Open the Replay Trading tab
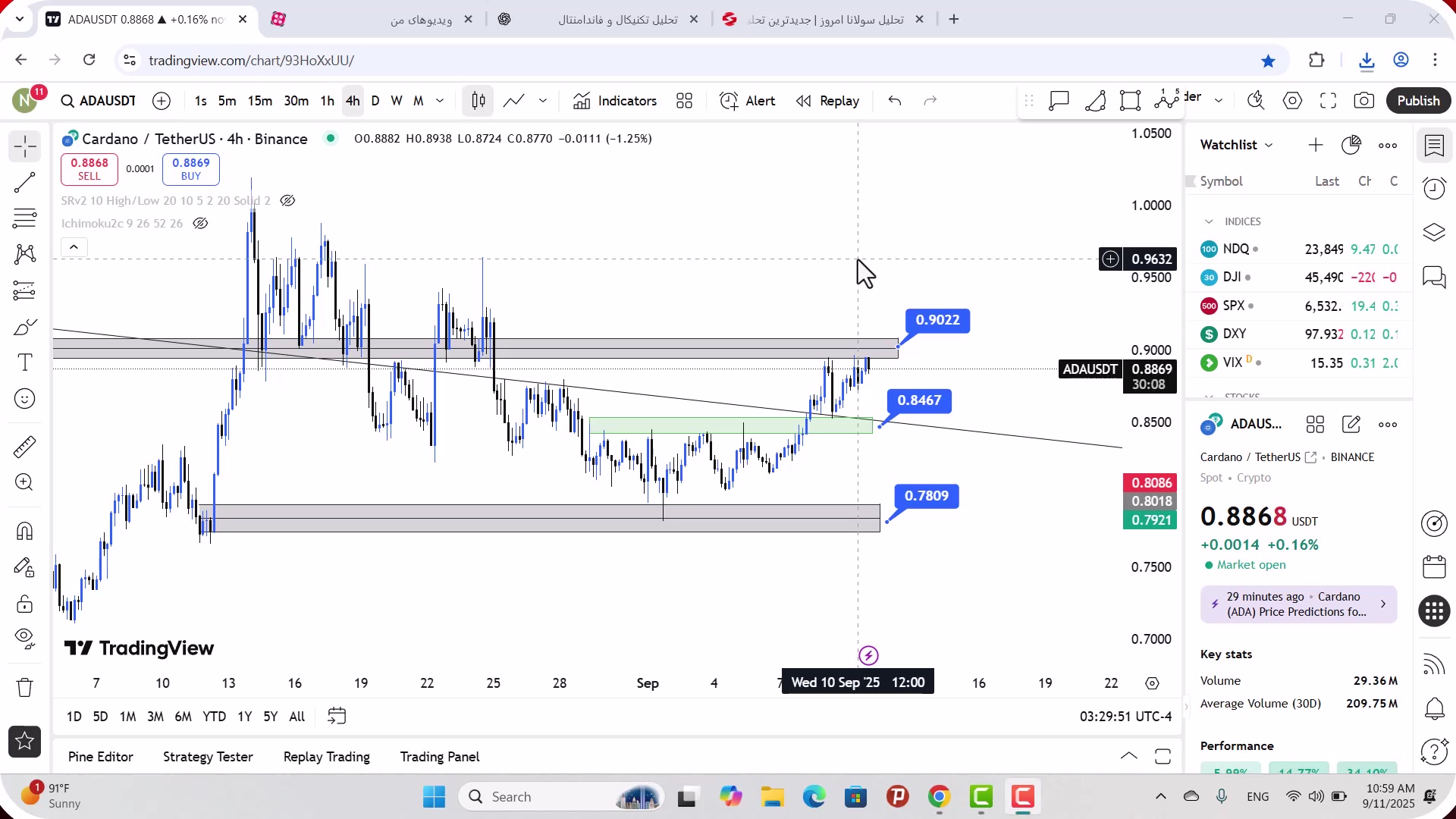Screen dimensions: 1456x819 327,757
